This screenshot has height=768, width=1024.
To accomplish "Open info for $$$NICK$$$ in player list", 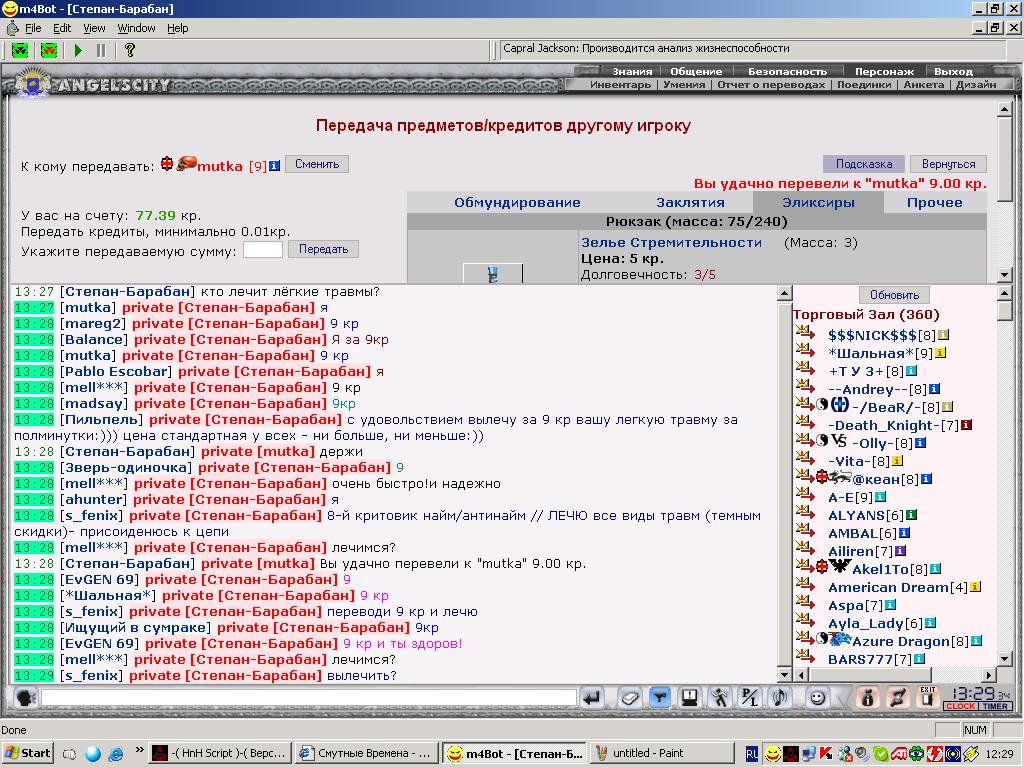I will pyautogui.click(x=943, y=335).
